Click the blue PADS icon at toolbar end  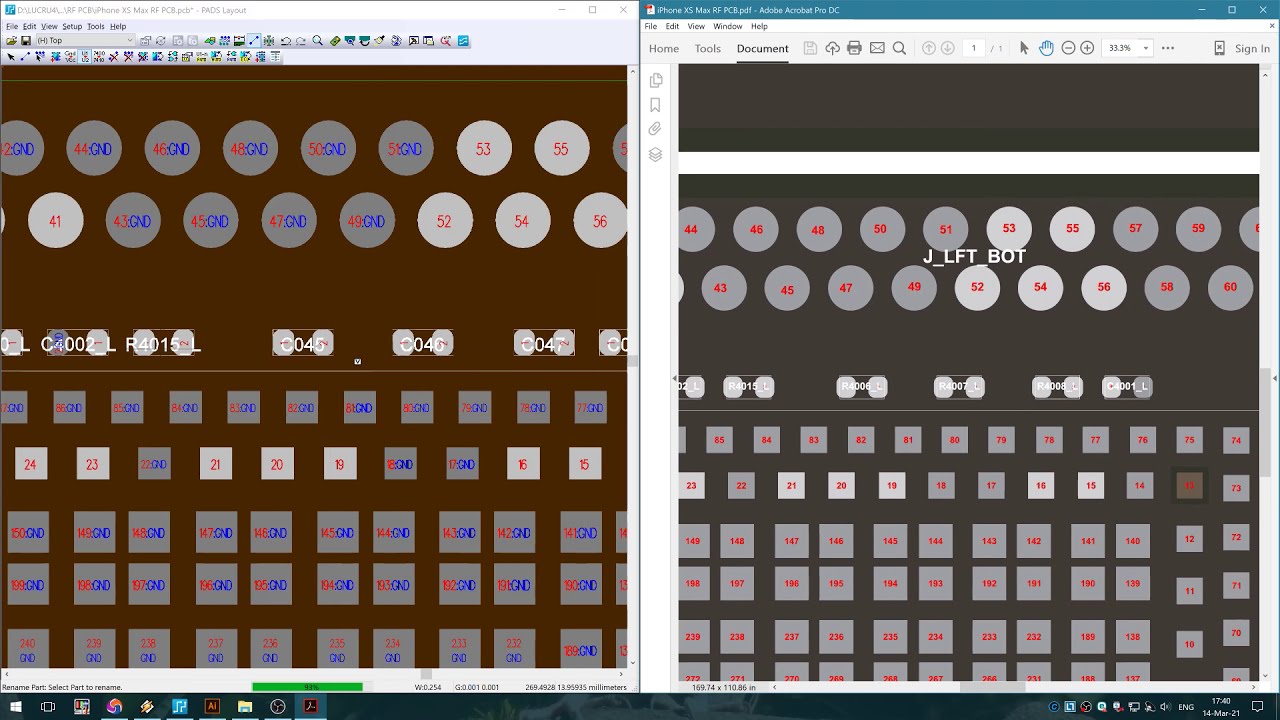coord(463,41)
